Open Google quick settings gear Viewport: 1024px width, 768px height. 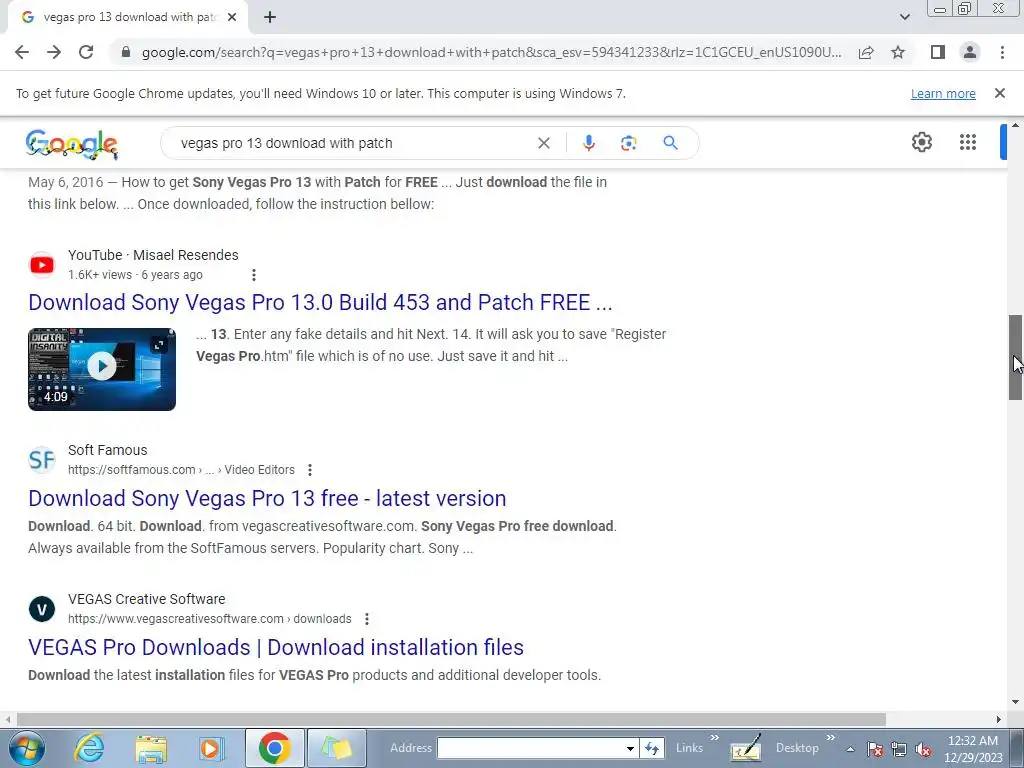click(x=921, y=142)
